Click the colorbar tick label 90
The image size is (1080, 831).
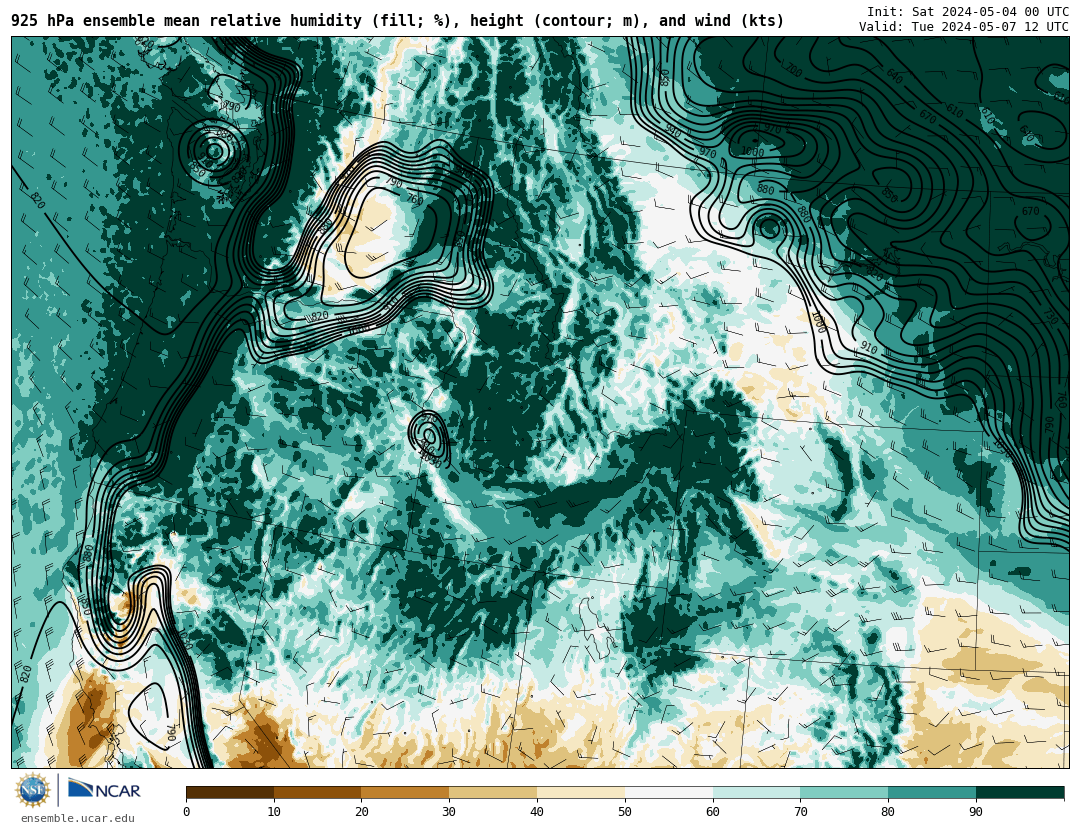976,812
